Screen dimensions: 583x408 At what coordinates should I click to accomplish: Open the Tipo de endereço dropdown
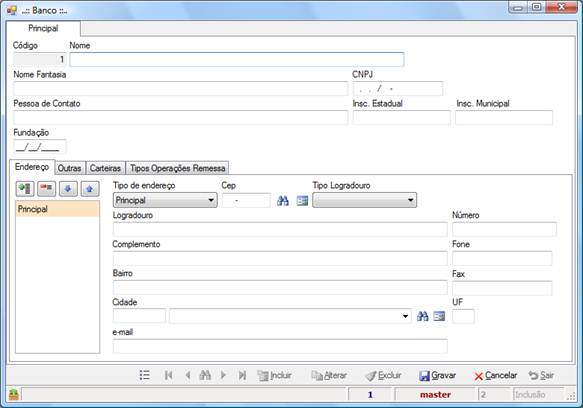pyautogui.click(x=165, y=200)
